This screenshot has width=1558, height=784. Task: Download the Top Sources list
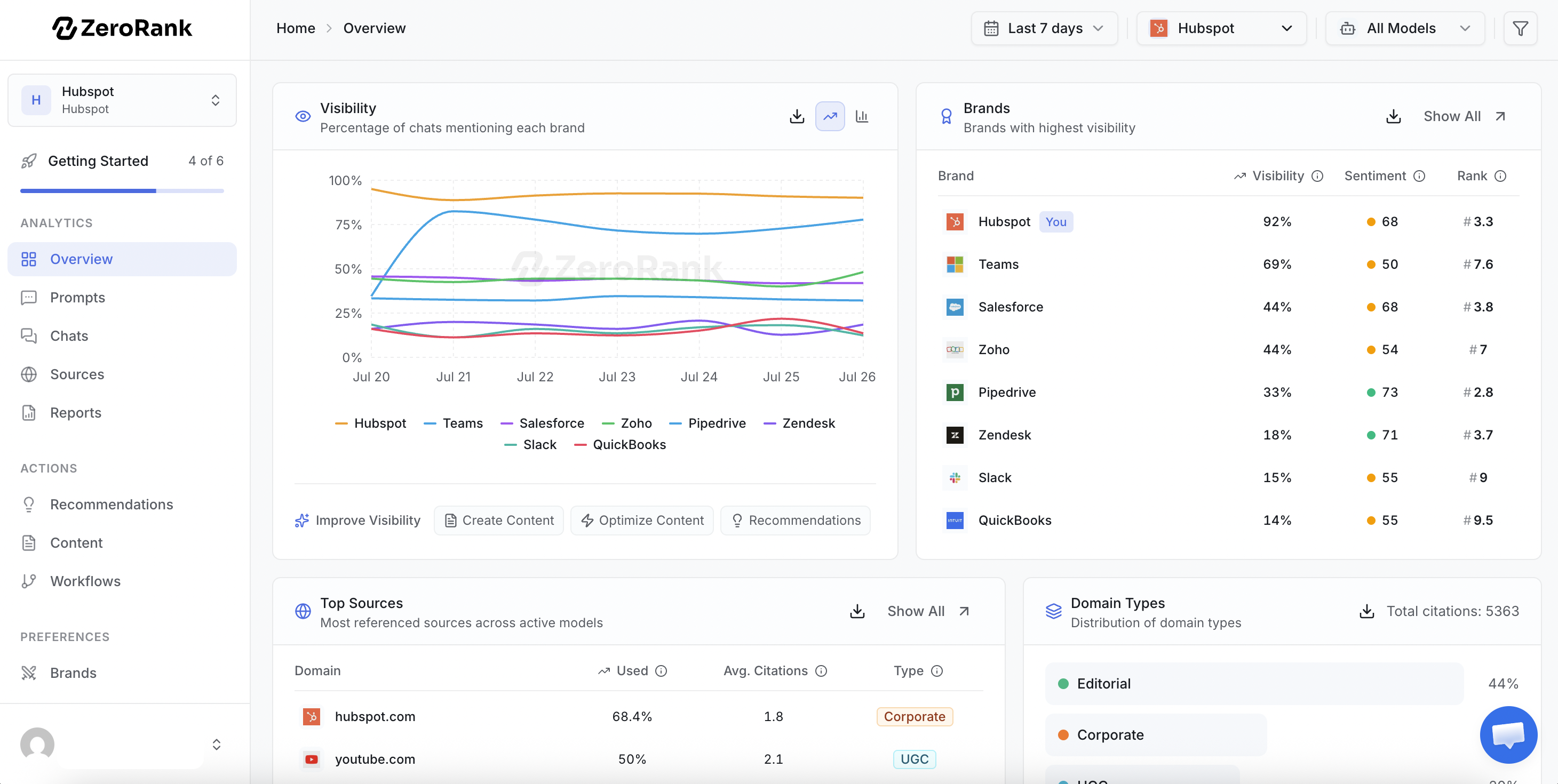[x=857, y=611]
